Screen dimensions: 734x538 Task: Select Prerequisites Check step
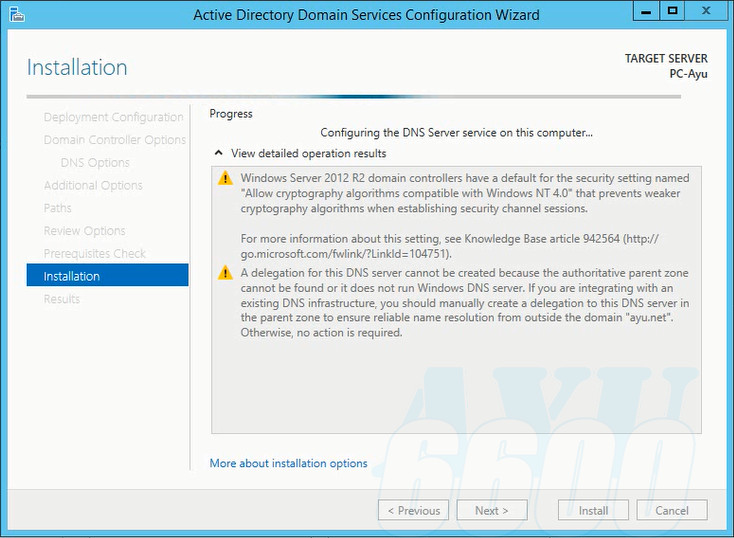(x=95, y=254)
